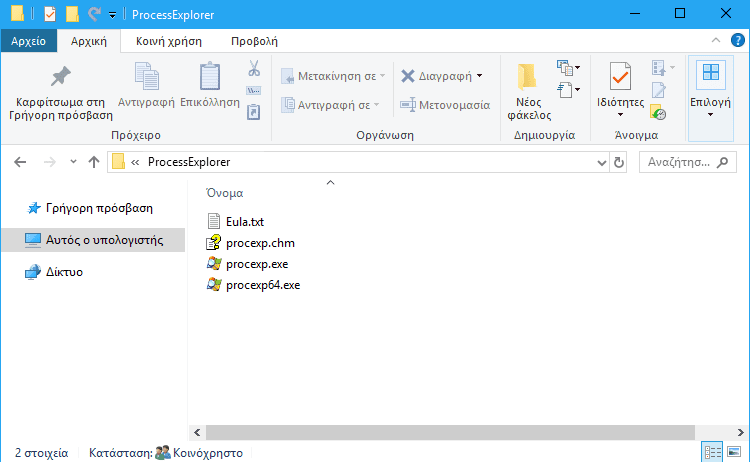Click the Αναζήτηση search box
The width and height of the screenshot is (750, 462).
pos(687,162)
